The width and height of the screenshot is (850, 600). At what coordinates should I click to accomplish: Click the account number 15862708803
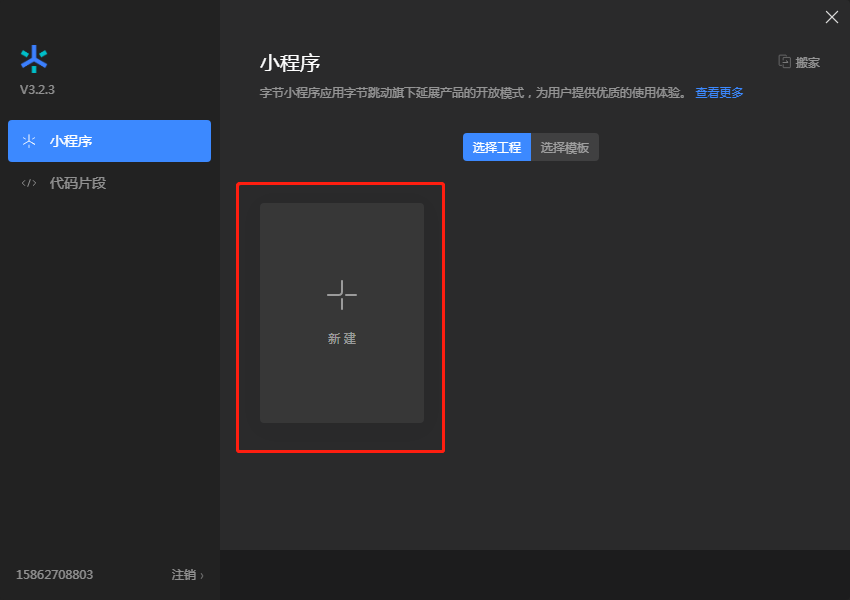point(55,575)
